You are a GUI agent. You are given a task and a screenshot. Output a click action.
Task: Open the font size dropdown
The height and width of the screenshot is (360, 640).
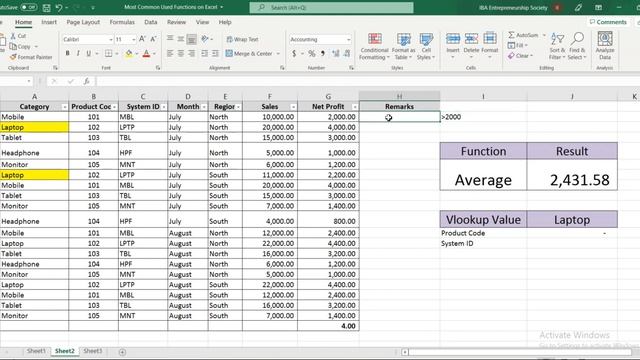[x=133, y=40]
